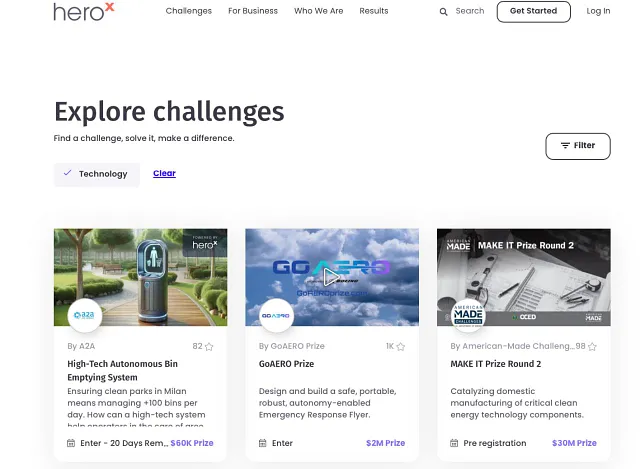Play the GoAERO video thumbnail
Screen dimensions: 640x469
tap(331, 277)
